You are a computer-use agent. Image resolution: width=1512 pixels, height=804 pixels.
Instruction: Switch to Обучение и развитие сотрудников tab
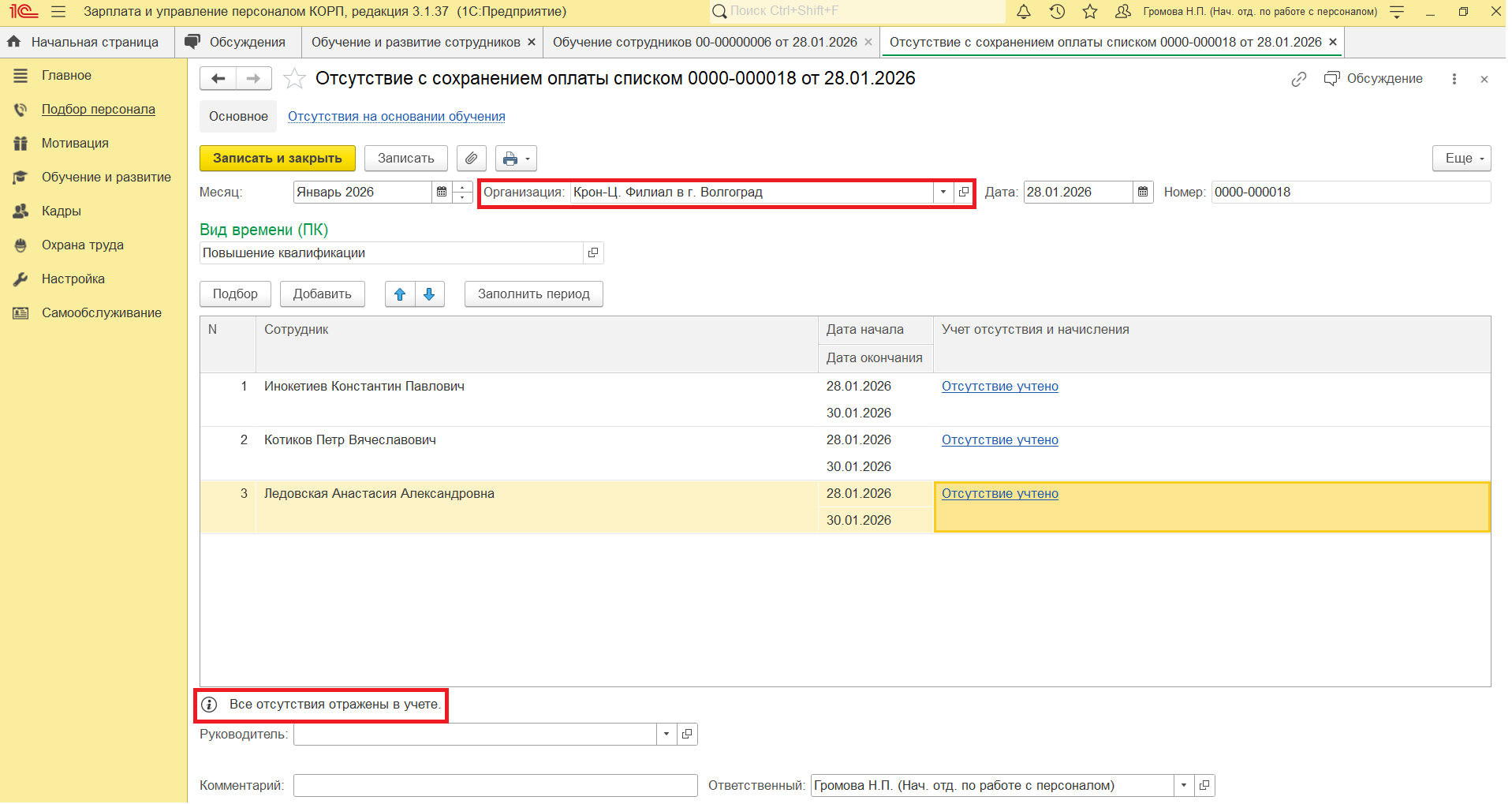pyautogui.click(x=416, y=43)
